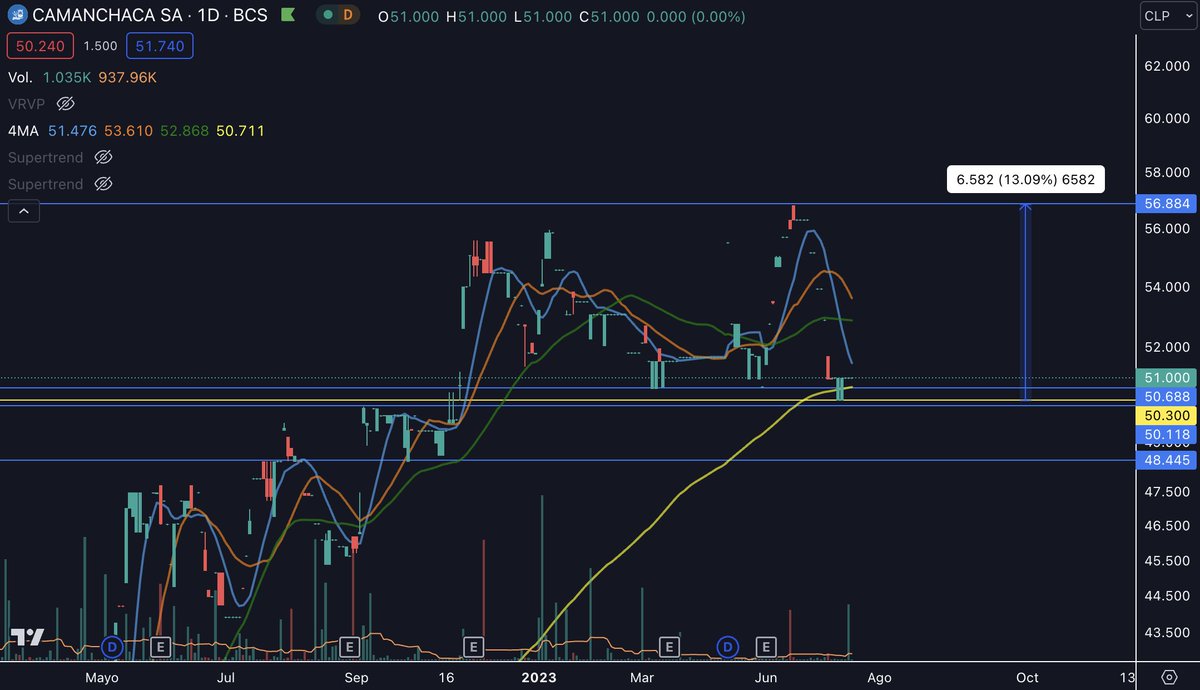Click the 51.740 buy price button
The width and height of the screenshot is (1200, 690).
click(x=162, y=46)
